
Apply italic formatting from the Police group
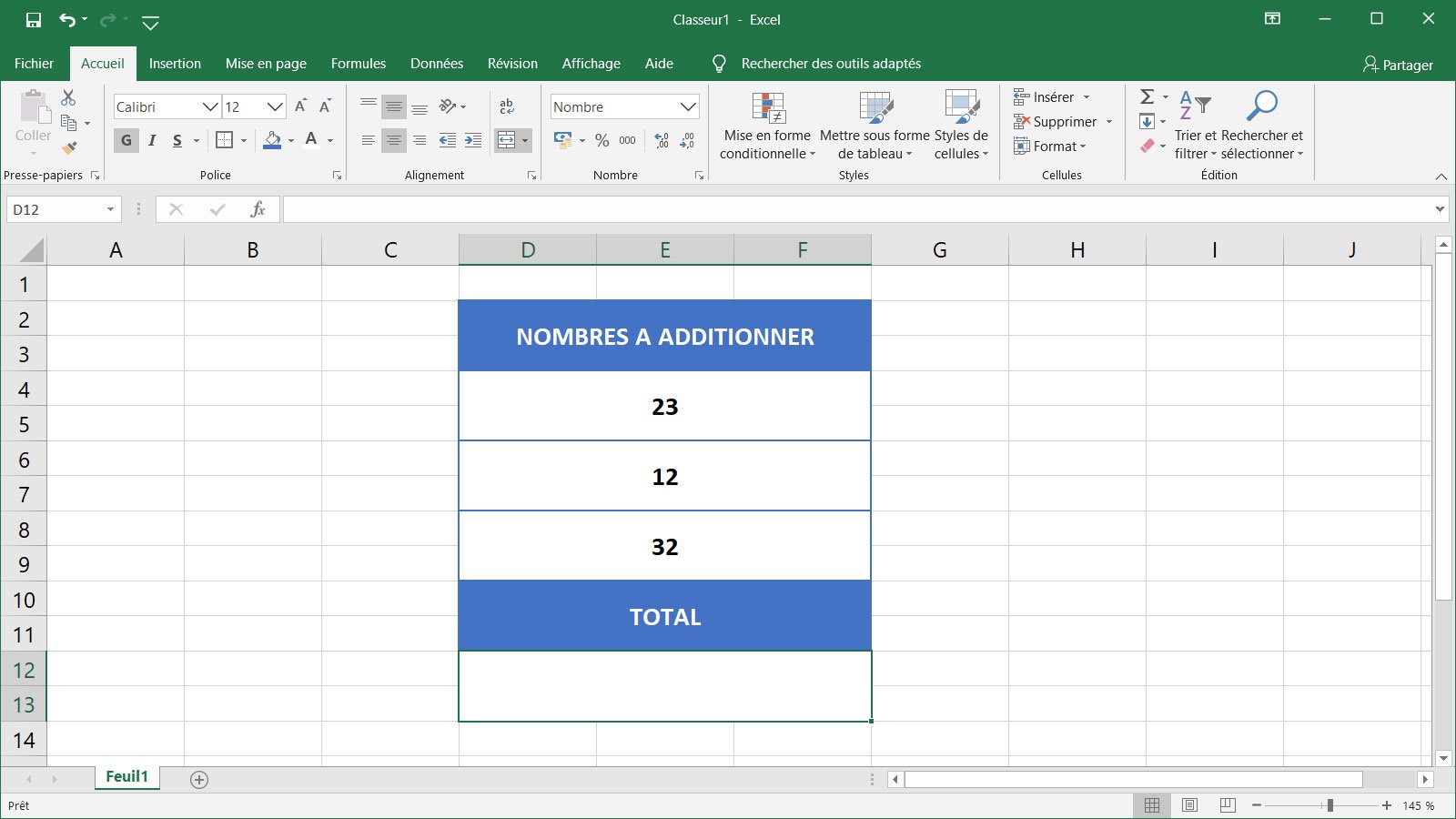(151, 140)
